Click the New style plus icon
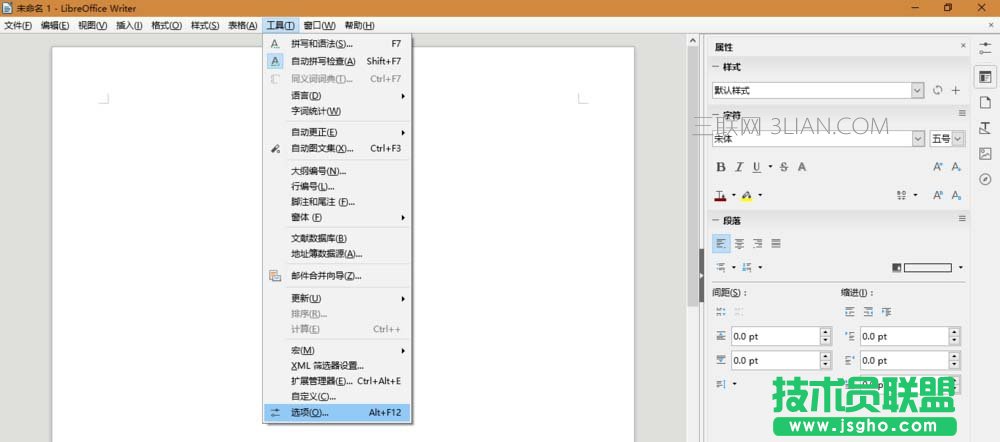 [956, 91]
